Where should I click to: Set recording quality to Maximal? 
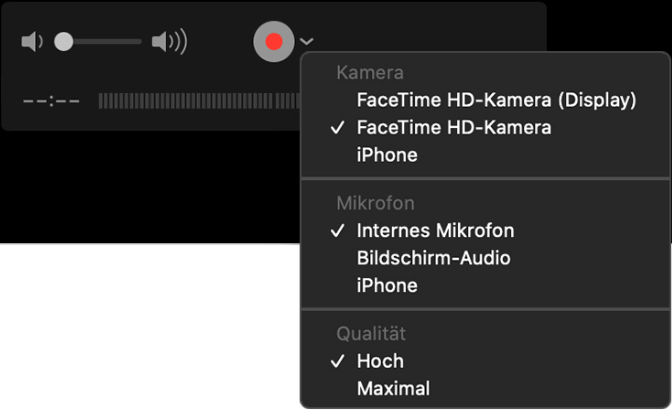click(393, 388)
